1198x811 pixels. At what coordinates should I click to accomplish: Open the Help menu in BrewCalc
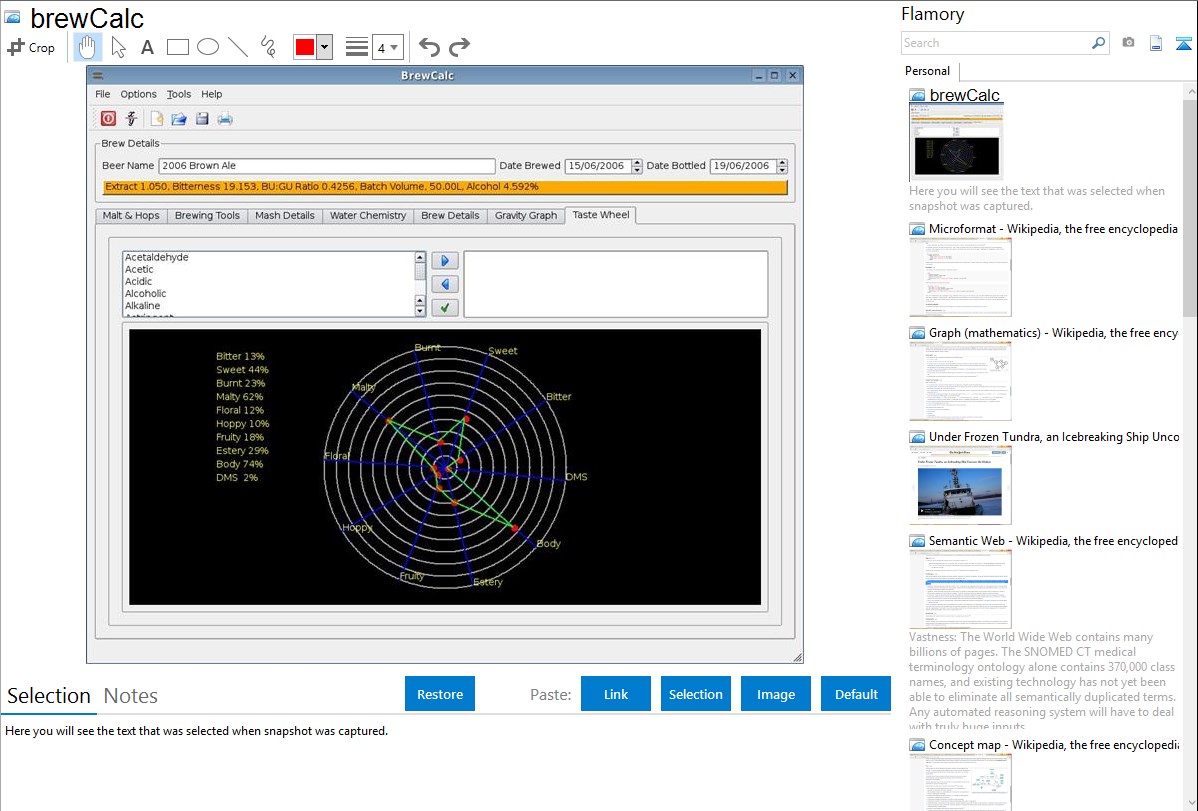[212, 94]
